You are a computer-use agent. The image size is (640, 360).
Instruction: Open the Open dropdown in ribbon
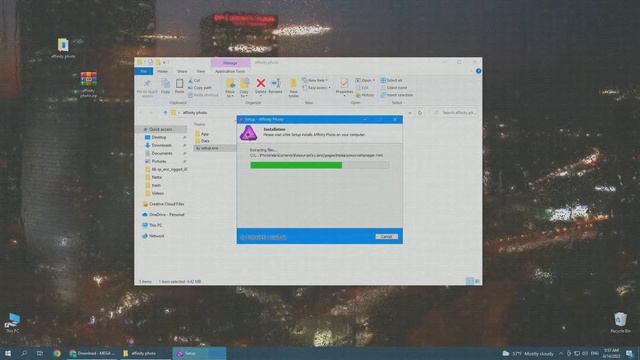[x=365, y=80]
